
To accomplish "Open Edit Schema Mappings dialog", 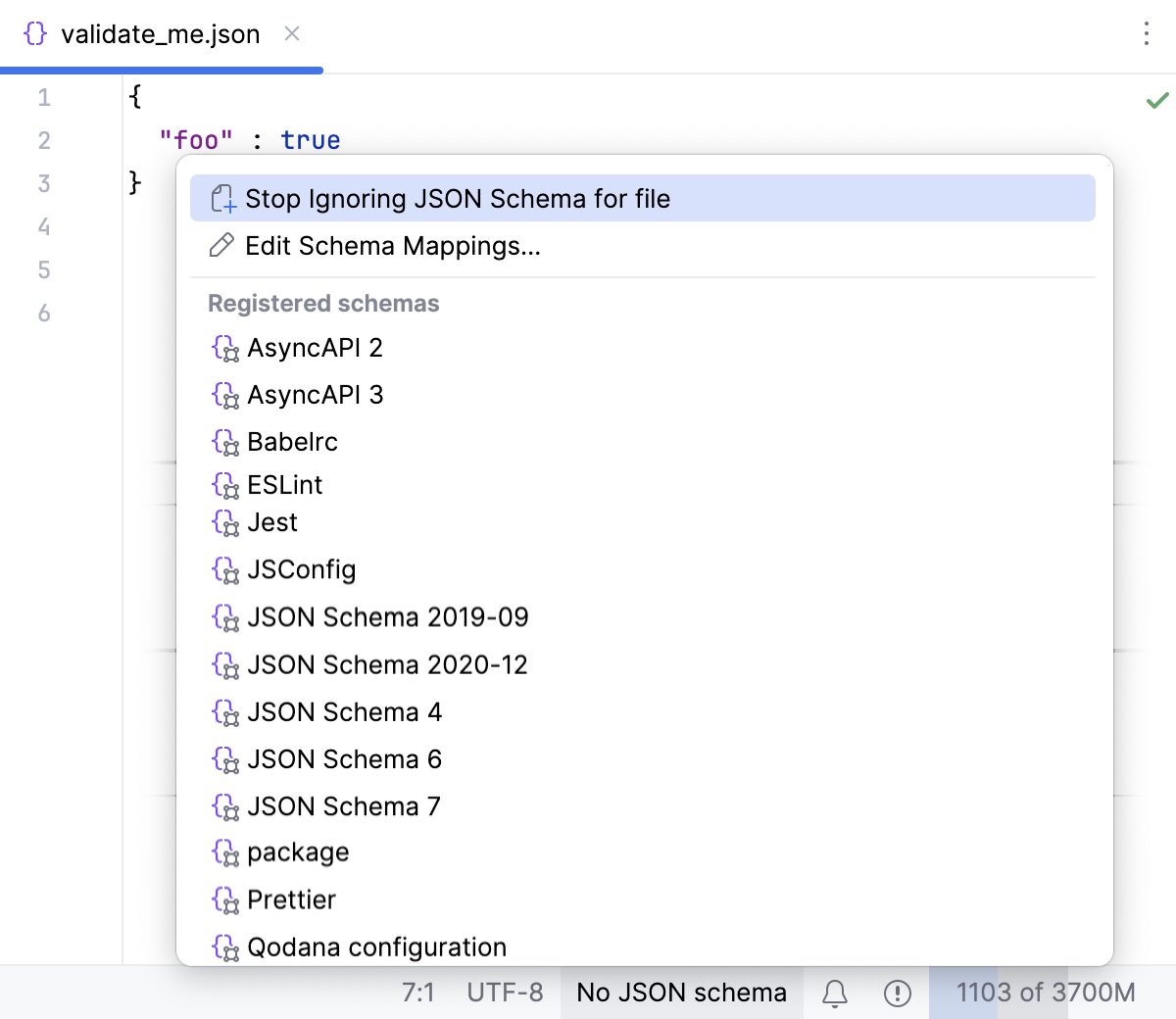I will [x=393, y=246].
